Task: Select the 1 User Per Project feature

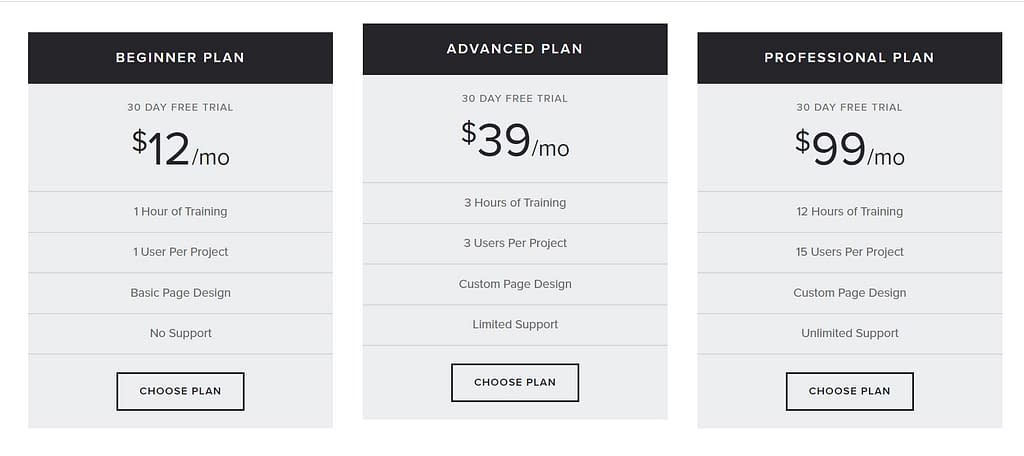Action: pos(180,252)
